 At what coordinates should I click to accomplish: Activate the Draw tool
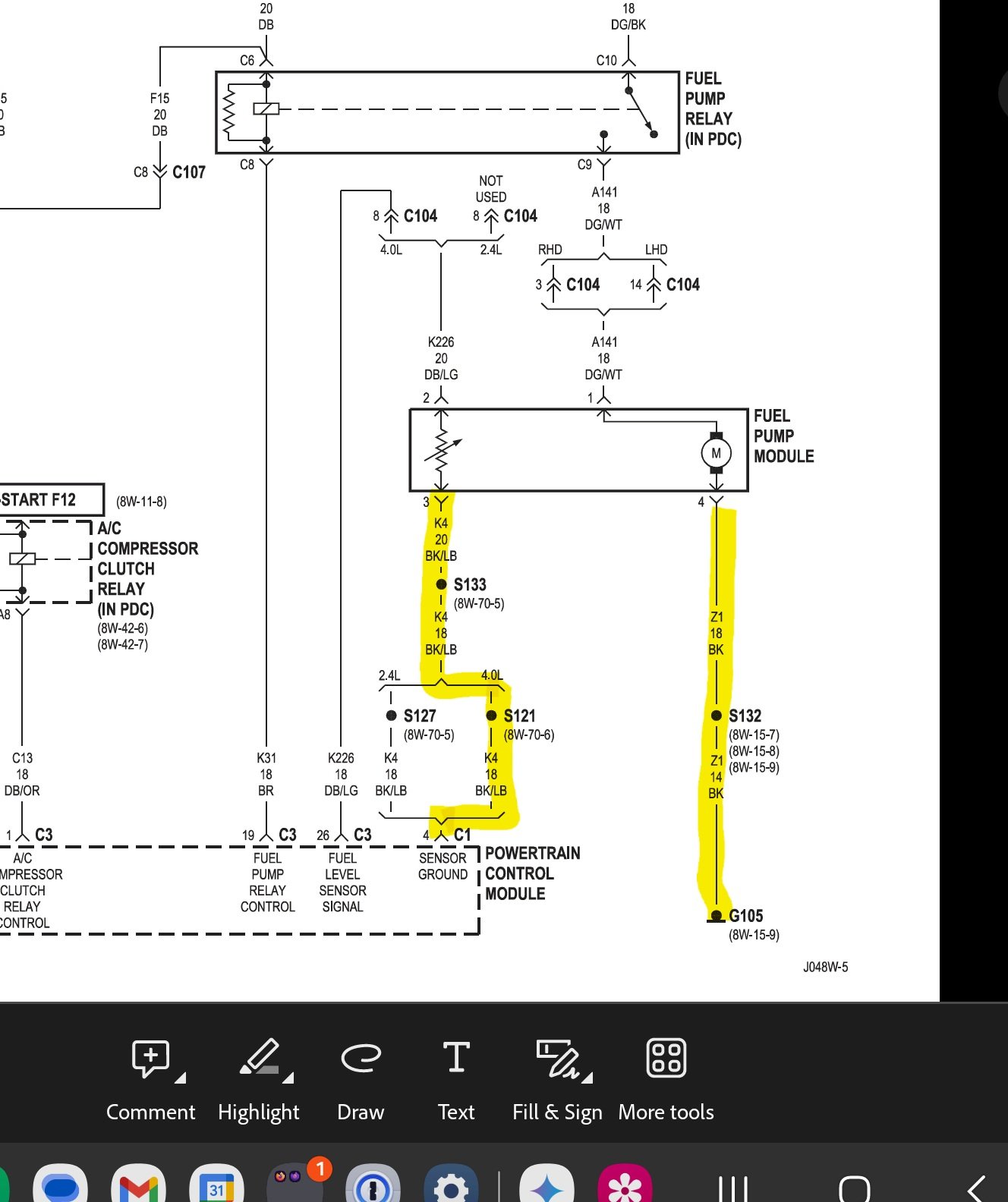point(361,1079)
